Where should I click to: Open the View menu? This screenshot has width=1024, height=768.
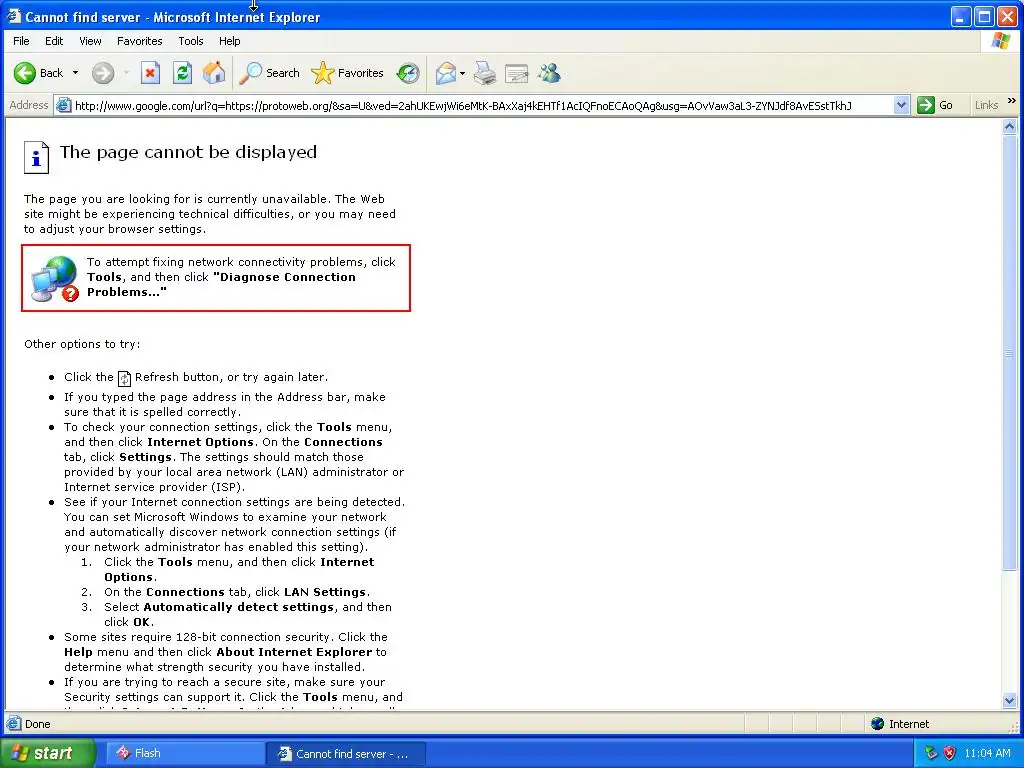pyautogui.click(x=90, y=41)
